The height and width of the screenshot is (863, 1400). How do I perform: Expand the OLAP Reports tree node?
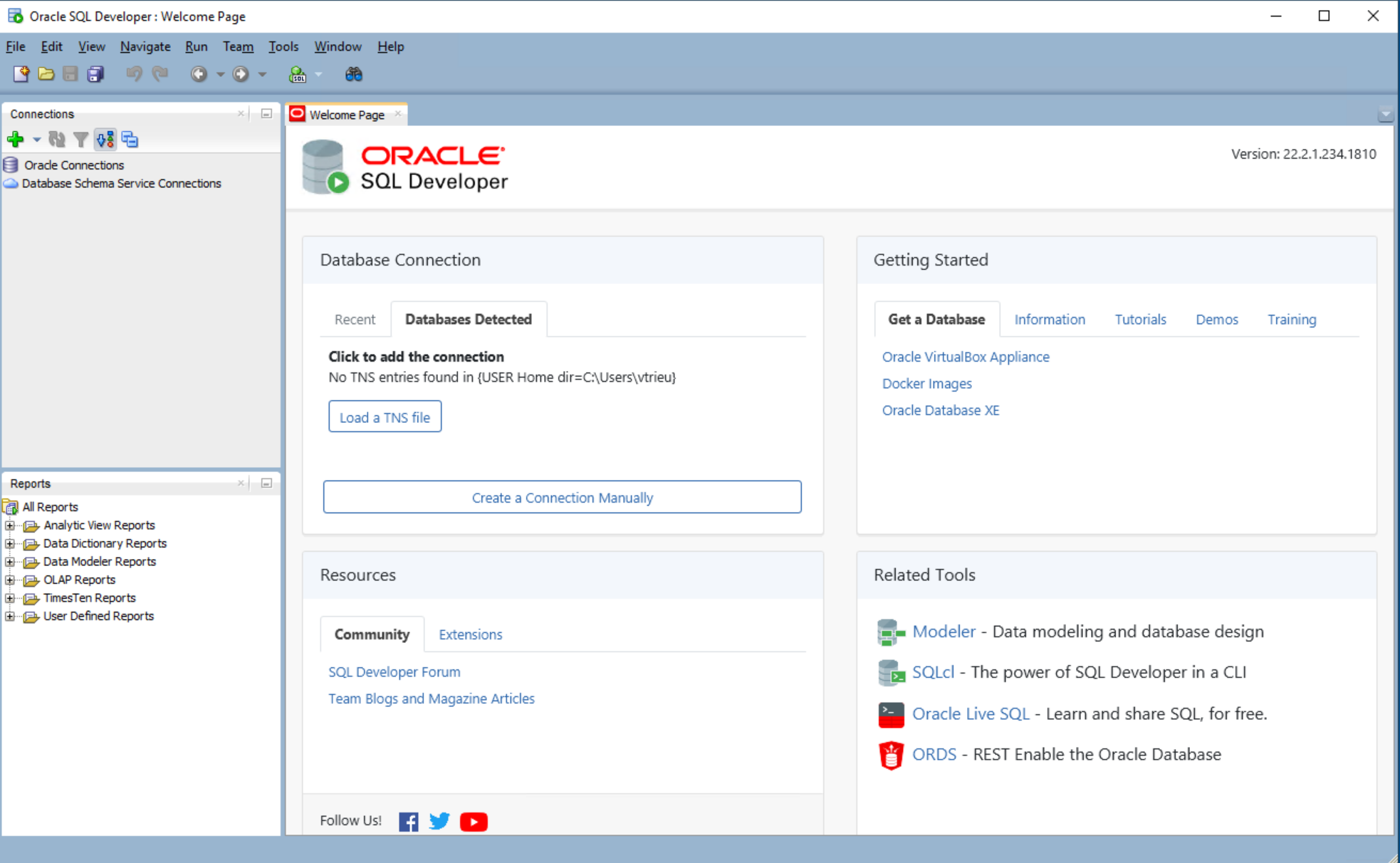9,580
